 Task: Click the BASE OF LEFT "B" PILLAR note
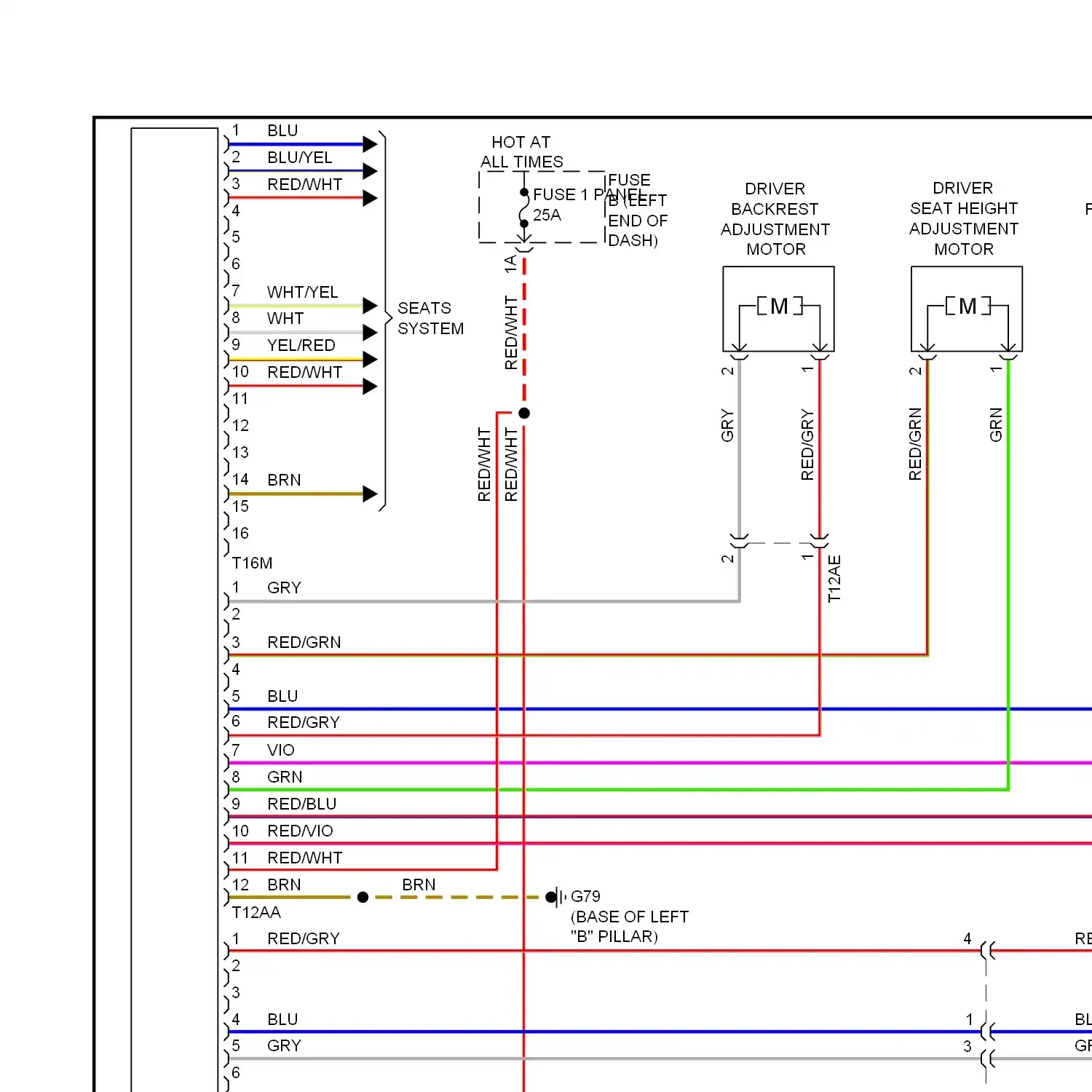click(x=630, y=927)
